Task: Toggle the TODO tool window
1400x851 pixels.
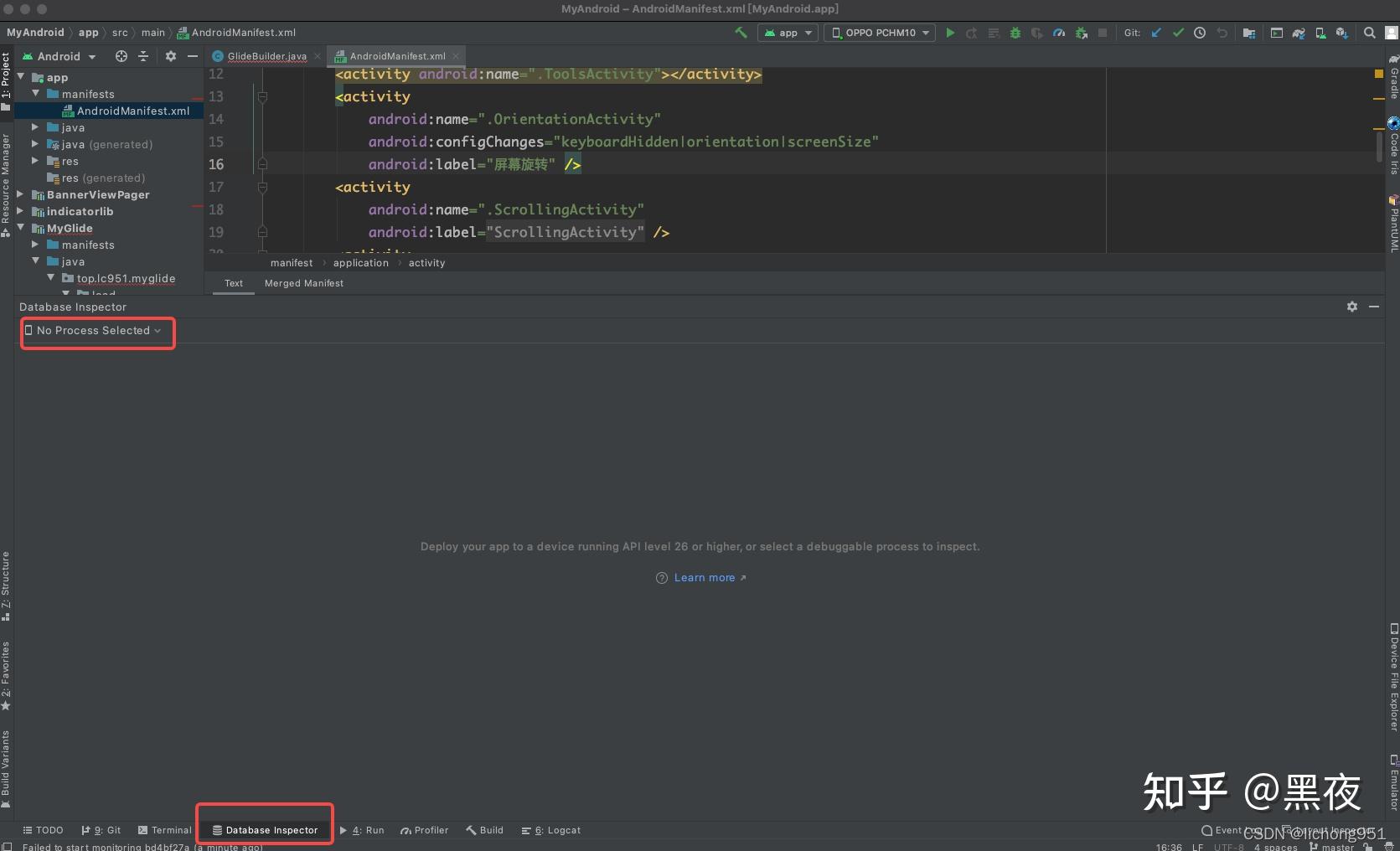Action: [43, 830]
